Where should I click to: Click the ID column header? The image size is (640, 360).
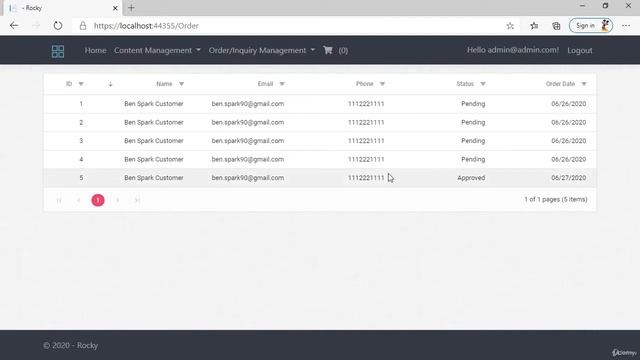(69, 84)
